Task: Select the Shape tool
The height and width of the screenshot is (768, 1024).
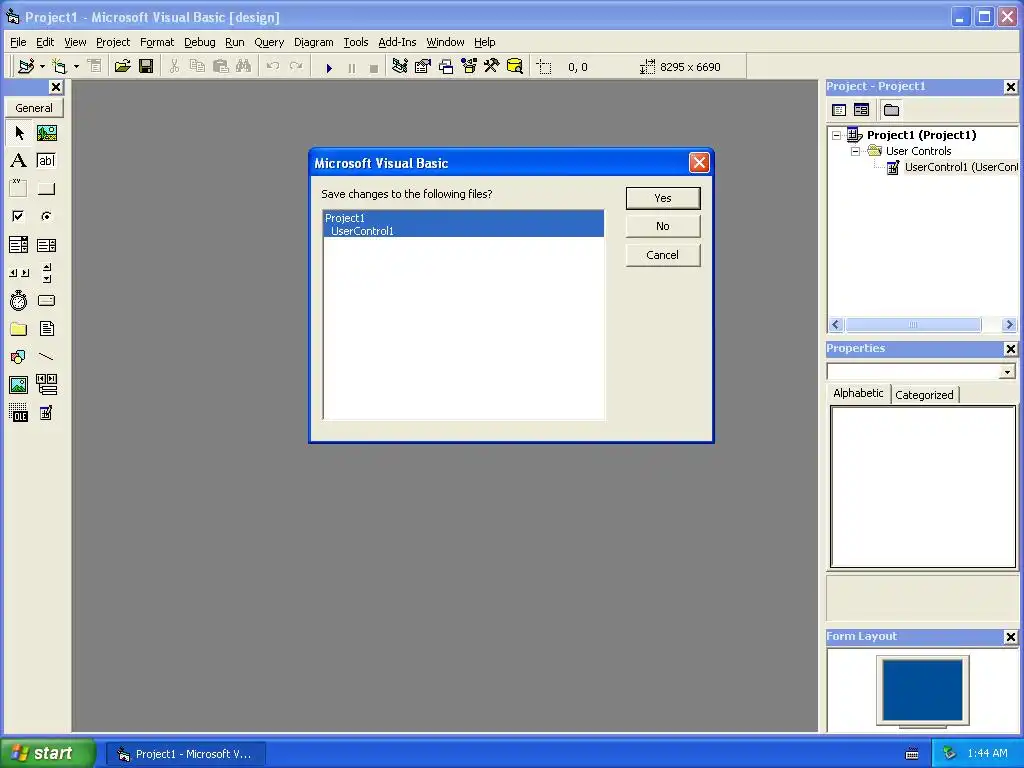Action: 19,357
